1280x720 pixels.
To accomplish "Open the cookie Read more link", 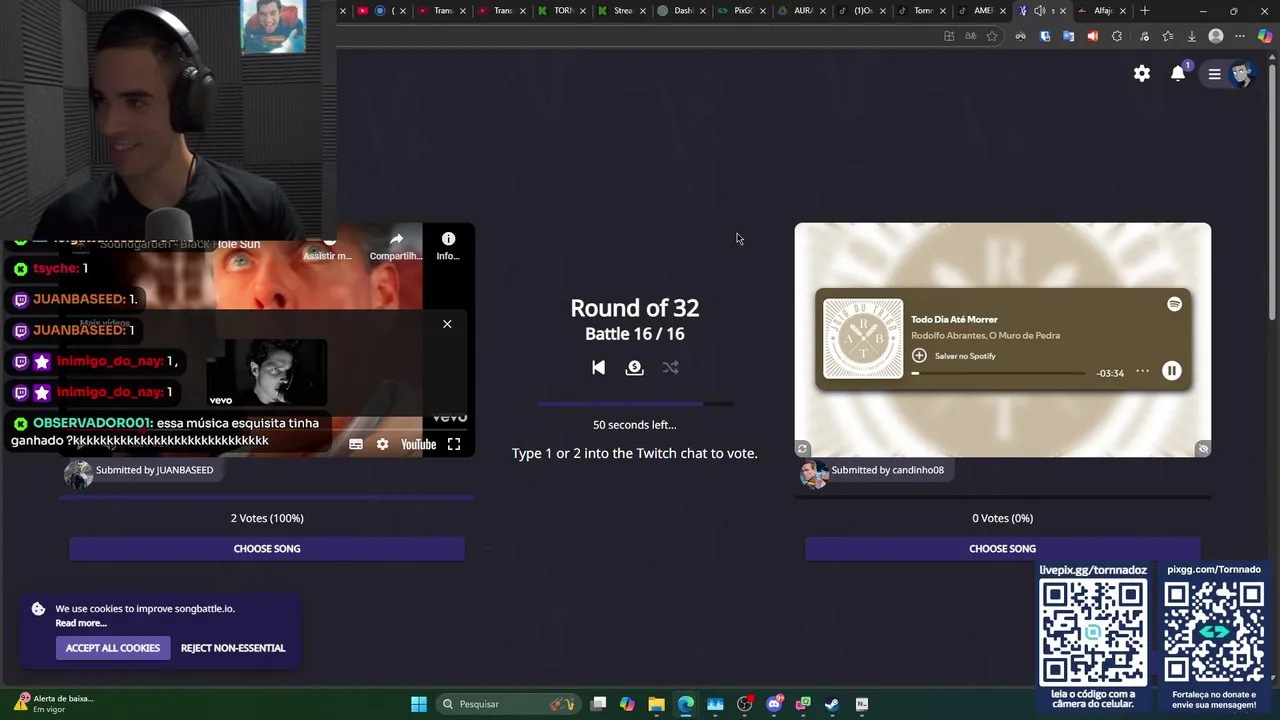I will pyautogui.click(x=81, y=623).
